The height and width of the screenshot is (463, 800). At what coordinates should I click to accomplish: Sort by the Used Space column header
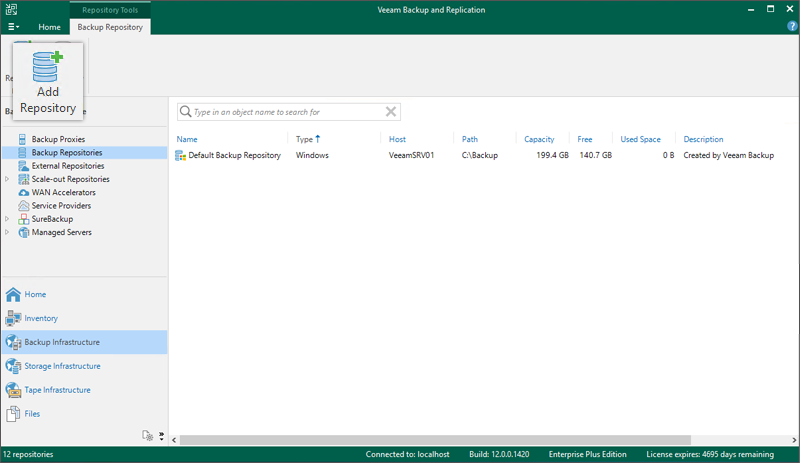640,139
